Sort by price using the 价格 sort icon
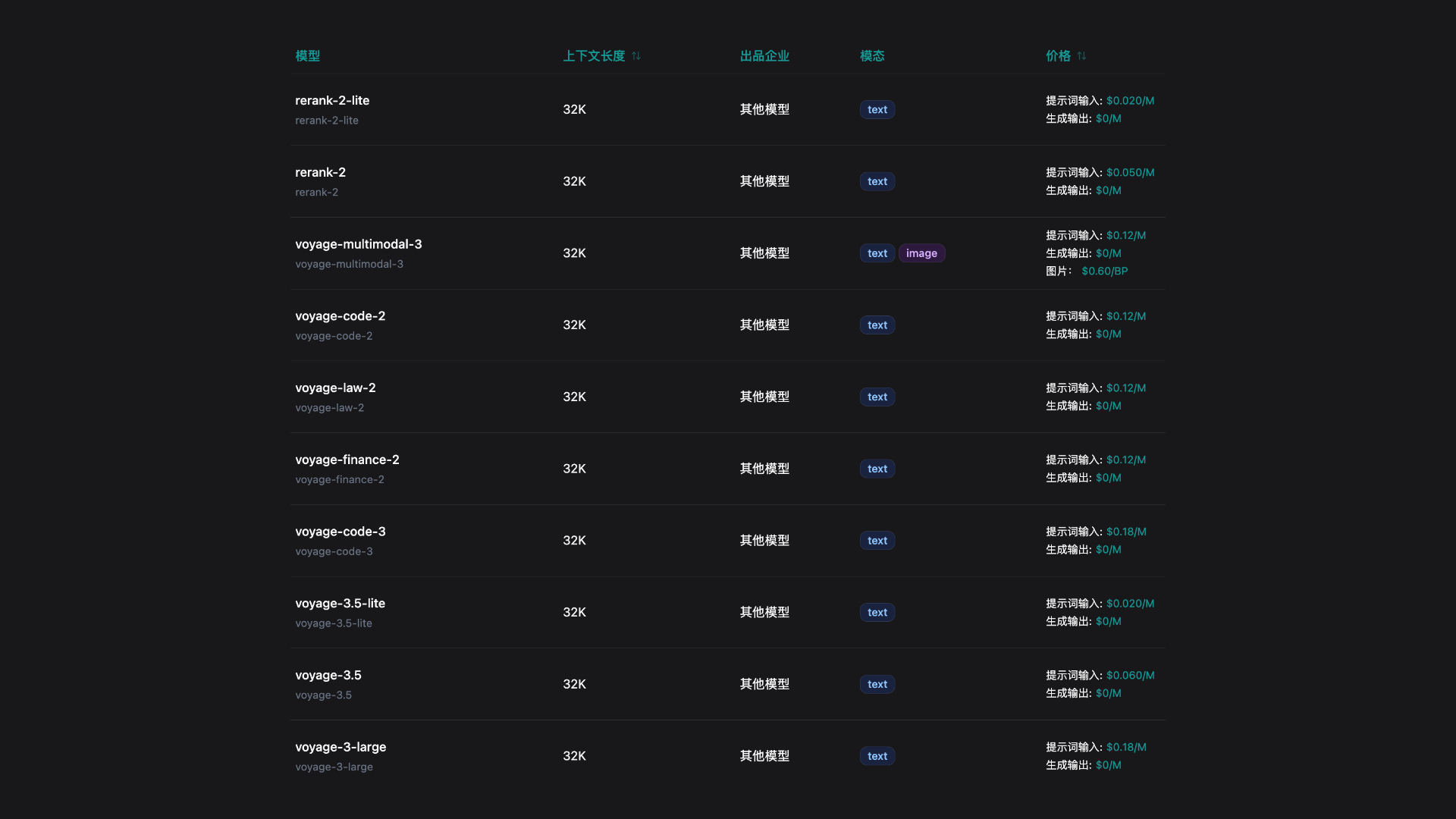This screenshot has width=1456, height=819. [1081, 56]
